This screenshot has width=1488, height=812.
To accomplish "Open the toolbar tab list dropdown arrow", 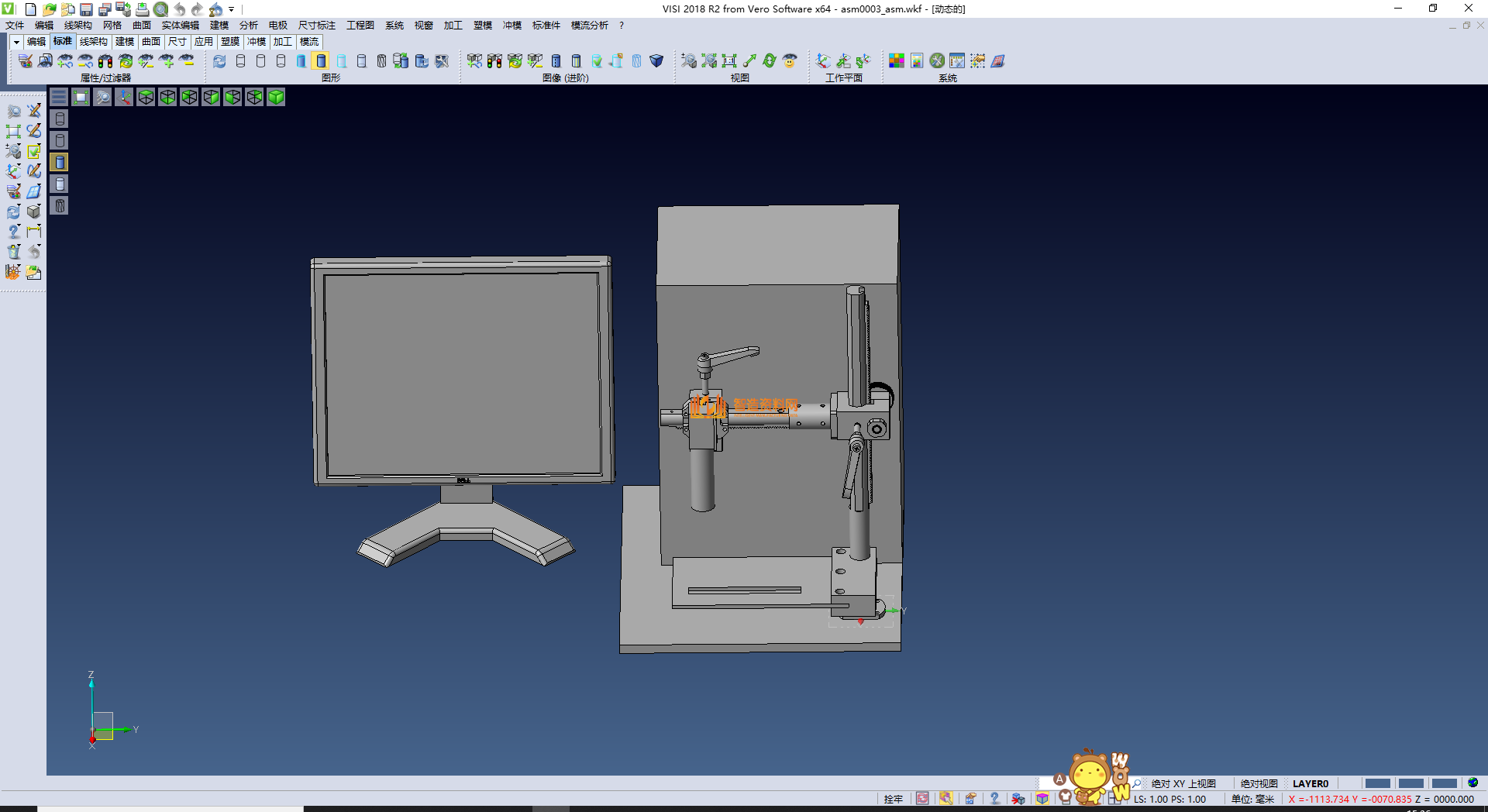I will (x=15, y=42).
